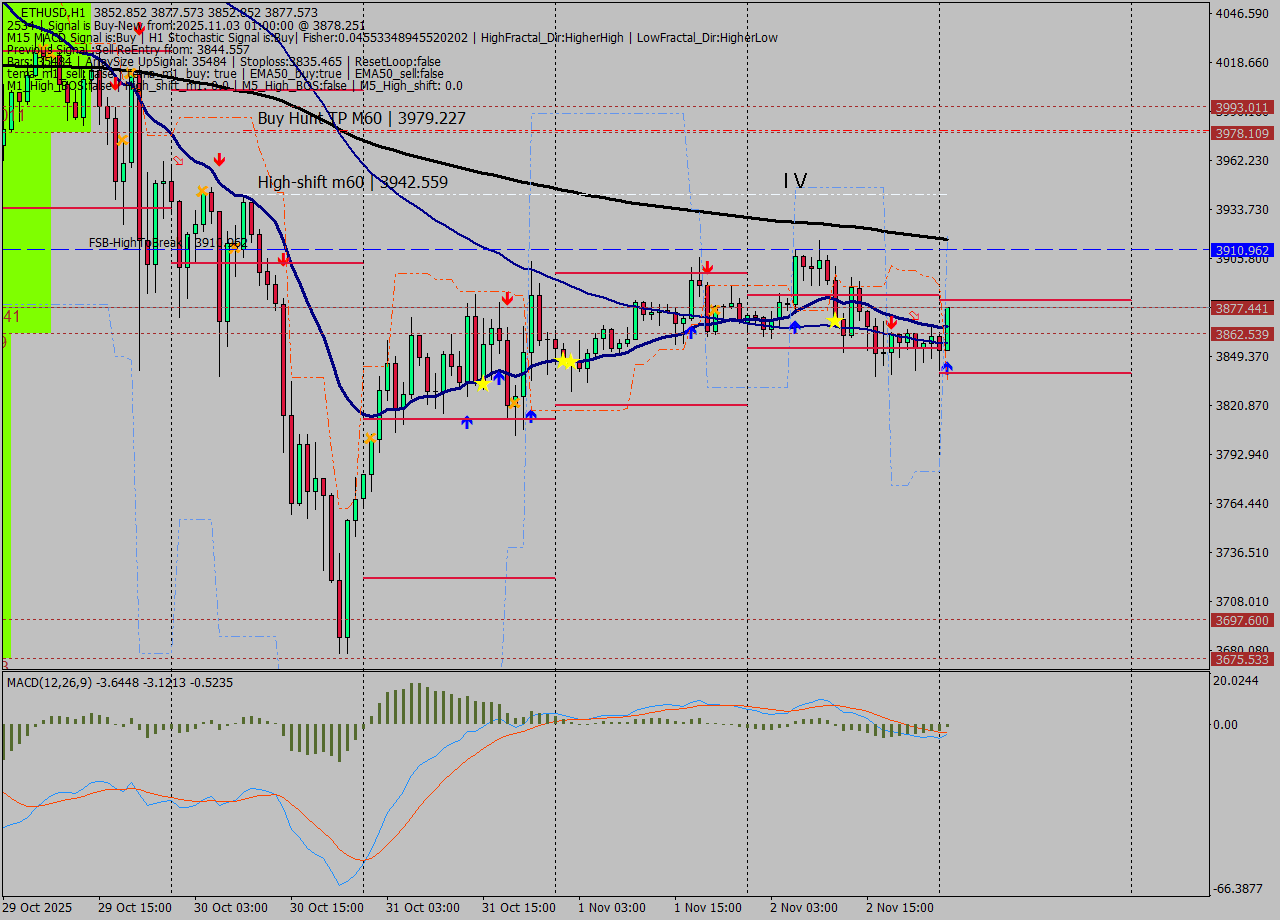Select the red down-arrow sell signal above Buy Hunt text
This screenshot has width=1280, height=920.
click(x=220, y=157)
